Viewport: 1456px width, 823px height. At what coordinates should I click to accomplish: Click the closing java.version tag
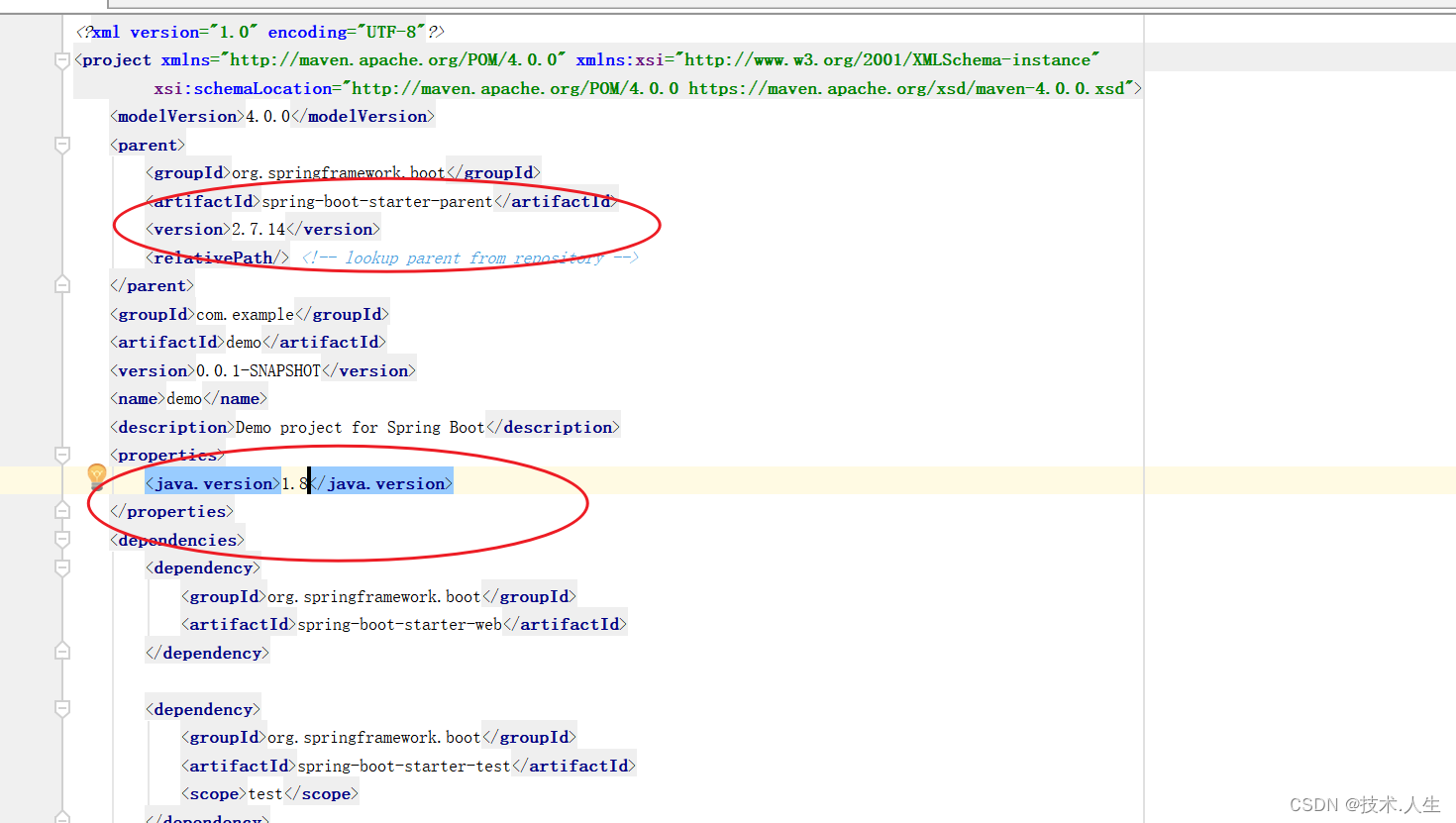pos(381,483)
